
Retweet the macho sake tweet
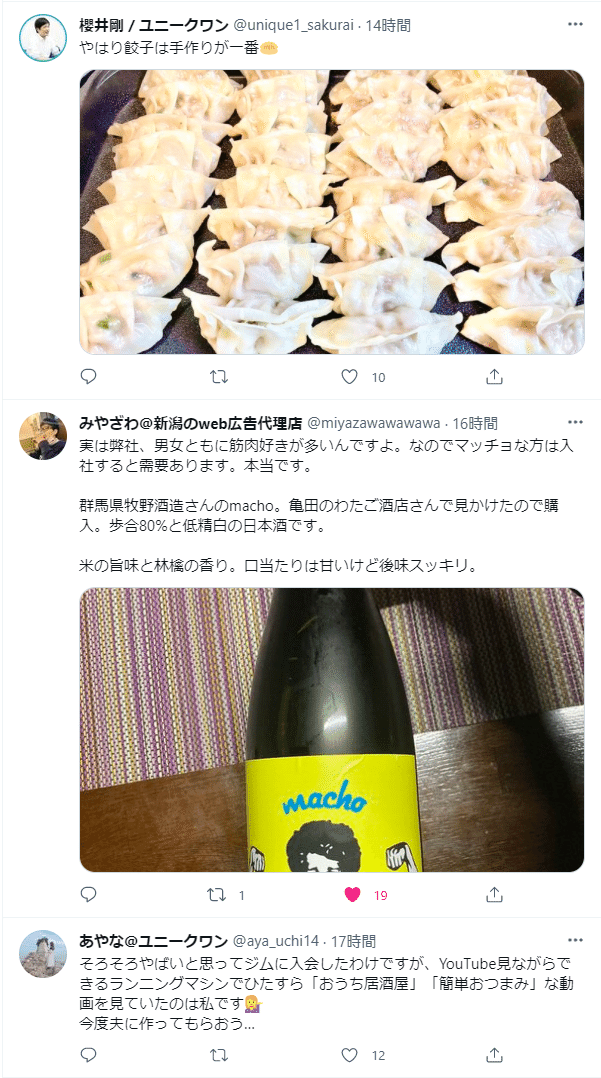(217, 894)
